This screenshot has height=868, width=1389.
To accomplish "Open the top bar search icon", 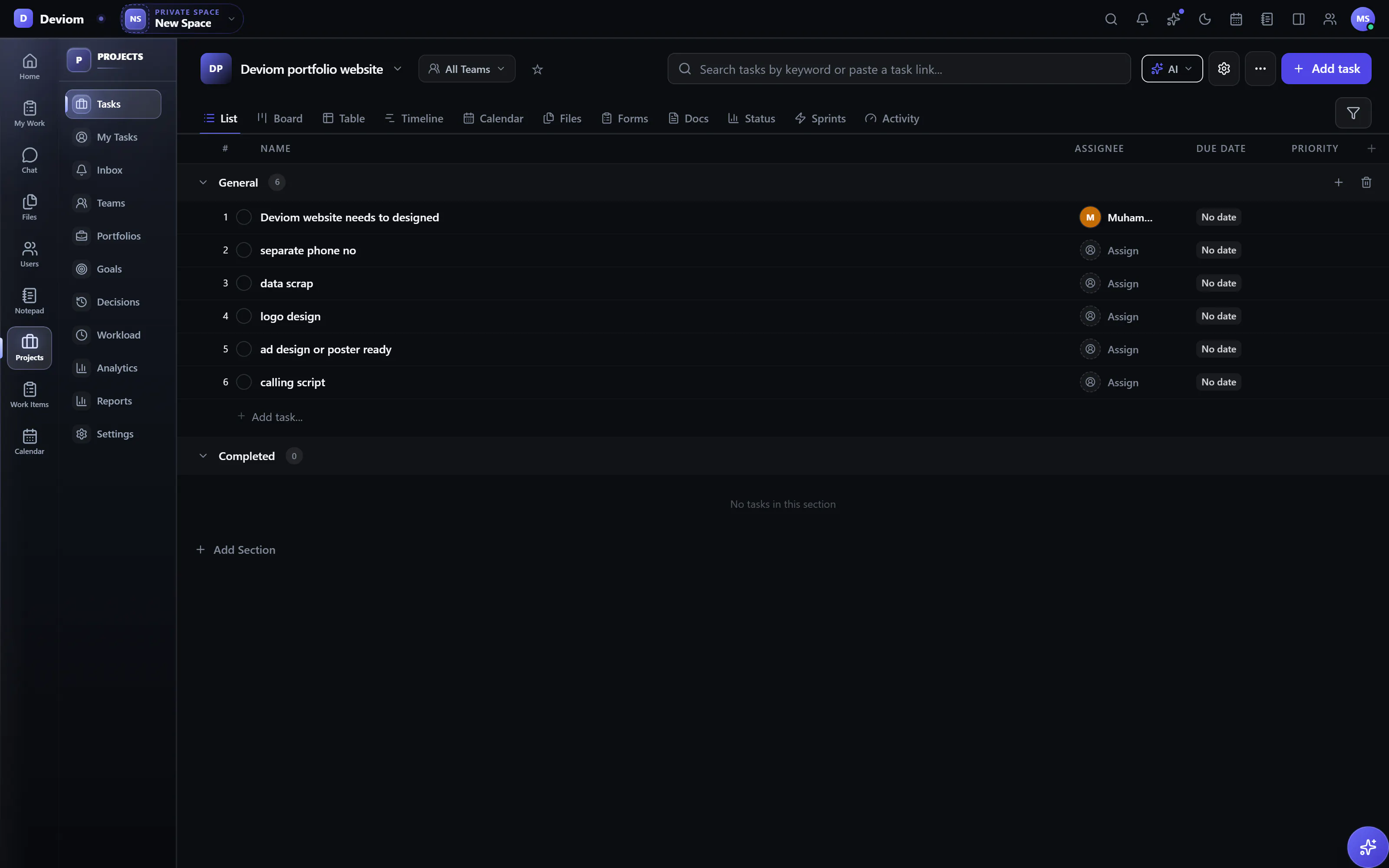I will tap(1111, 19).
